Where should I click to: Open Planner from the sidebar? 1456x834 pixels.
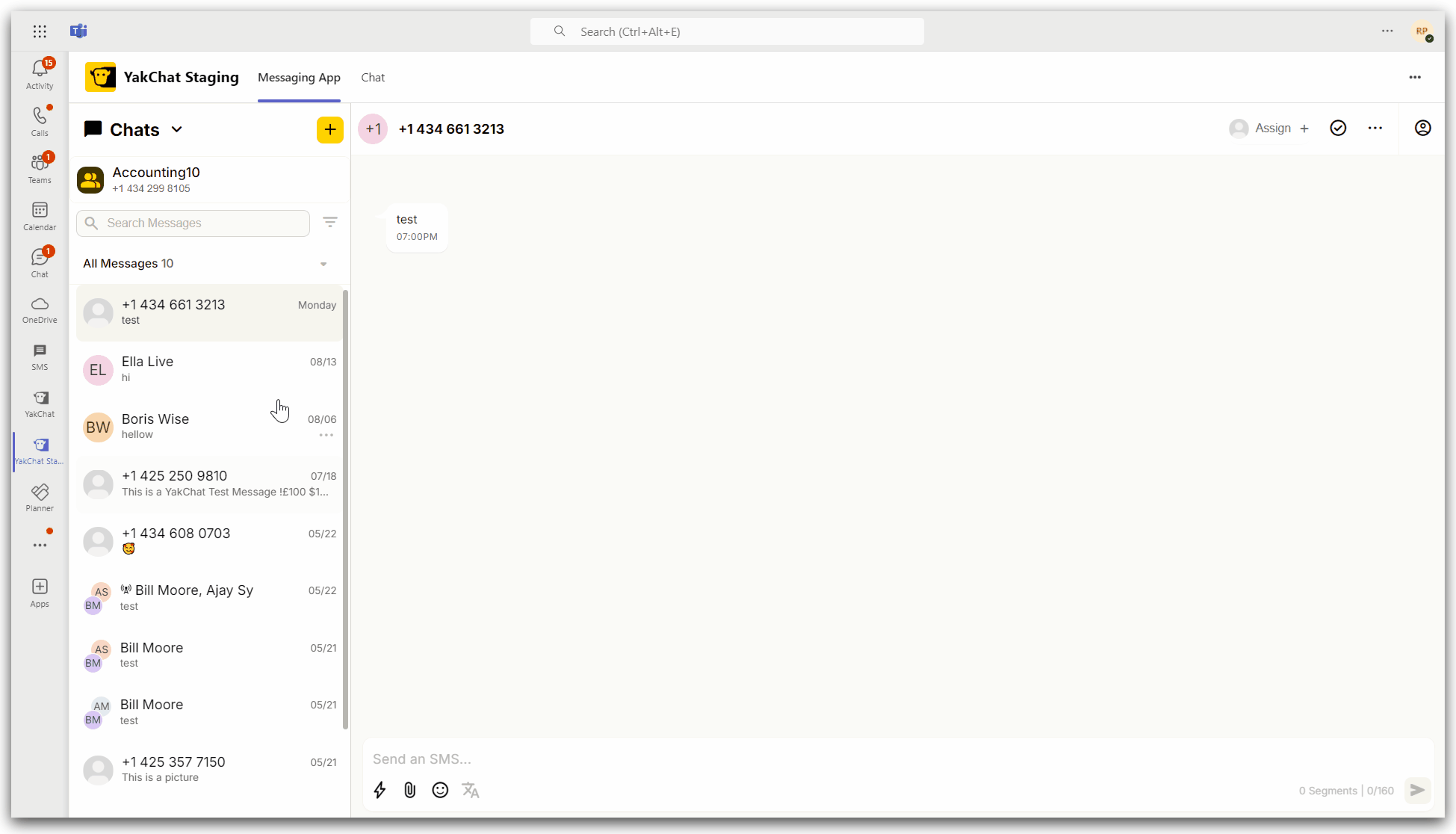(40, 498)
